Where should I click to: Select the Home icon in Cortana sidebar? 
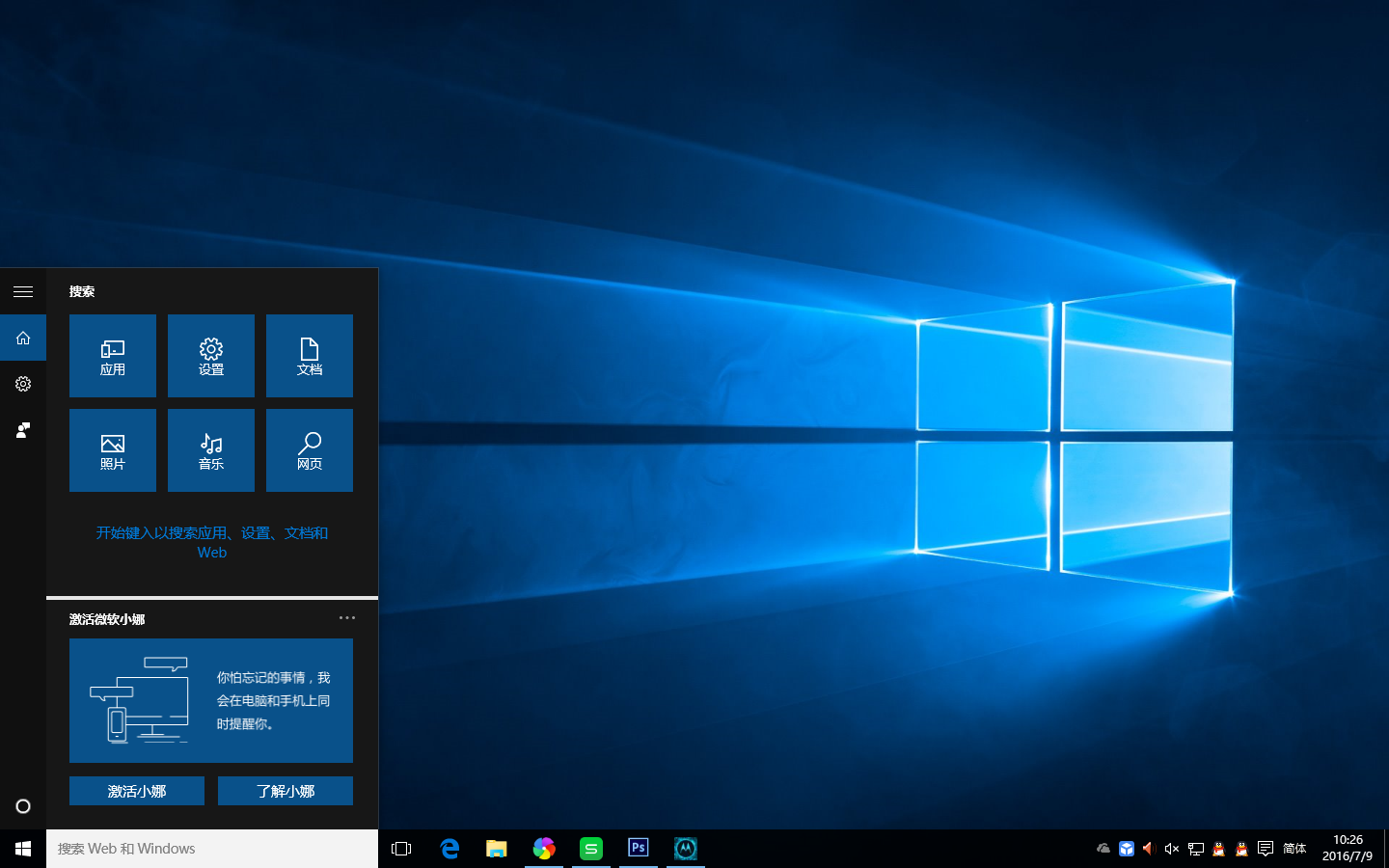point(23,338)
